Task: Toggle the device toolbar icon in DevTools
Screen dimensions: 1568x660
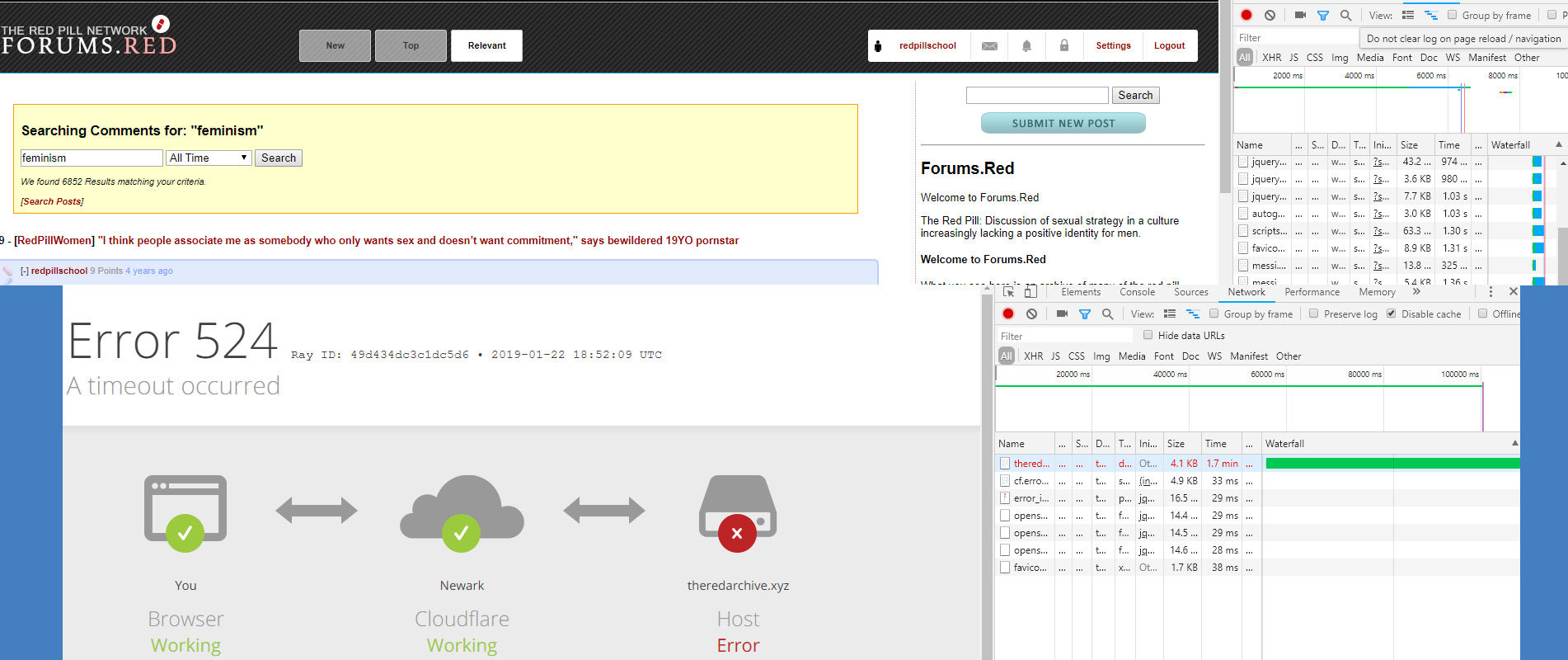Action: (1030, 292)
